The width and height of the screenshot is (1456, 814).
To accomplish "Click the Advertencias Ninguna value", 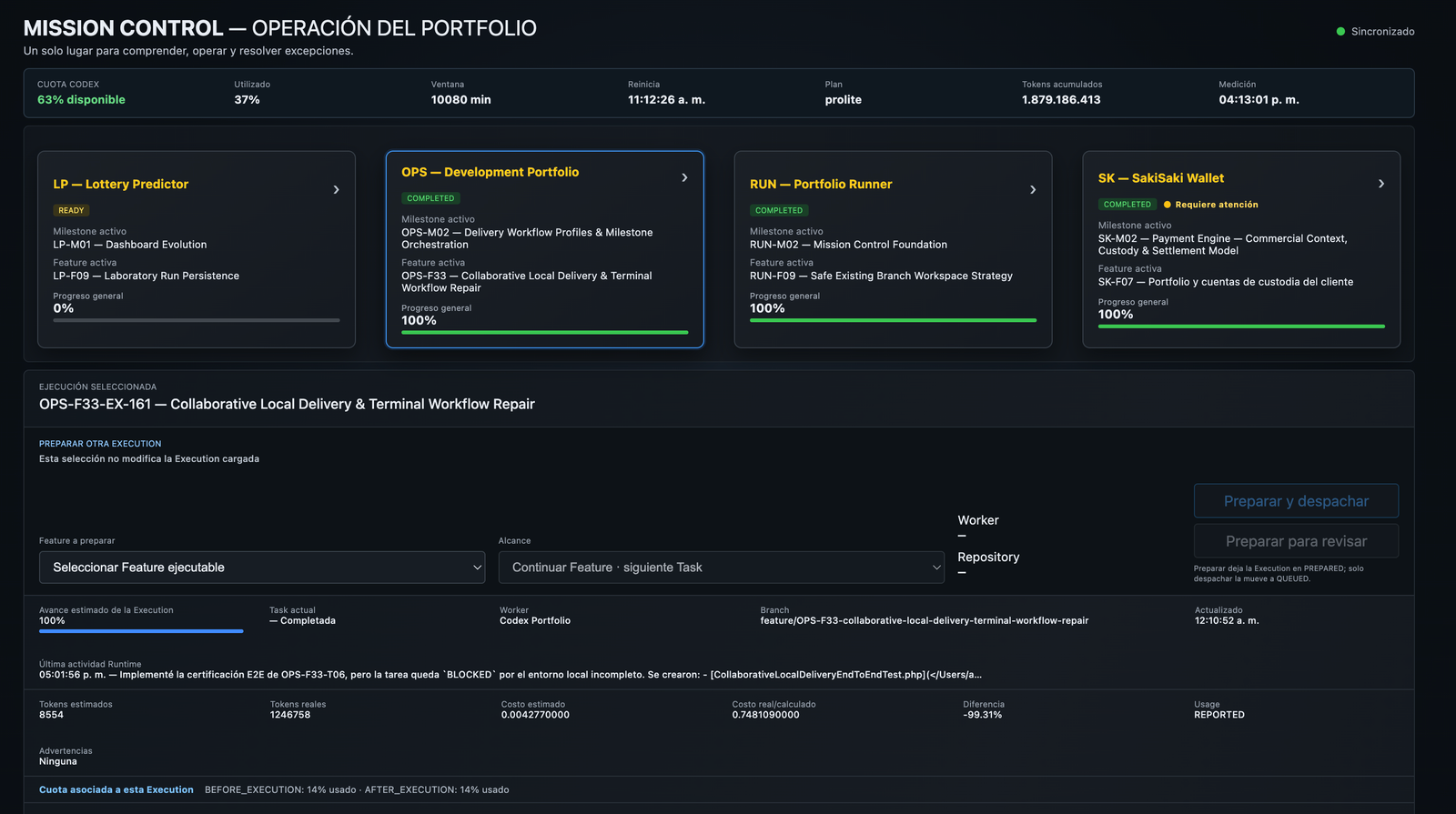I will coord(58,761).
